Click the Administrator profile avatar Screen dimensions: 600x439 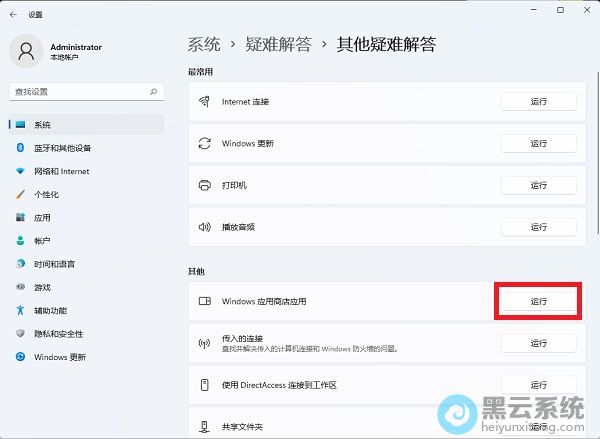point(27,51)
